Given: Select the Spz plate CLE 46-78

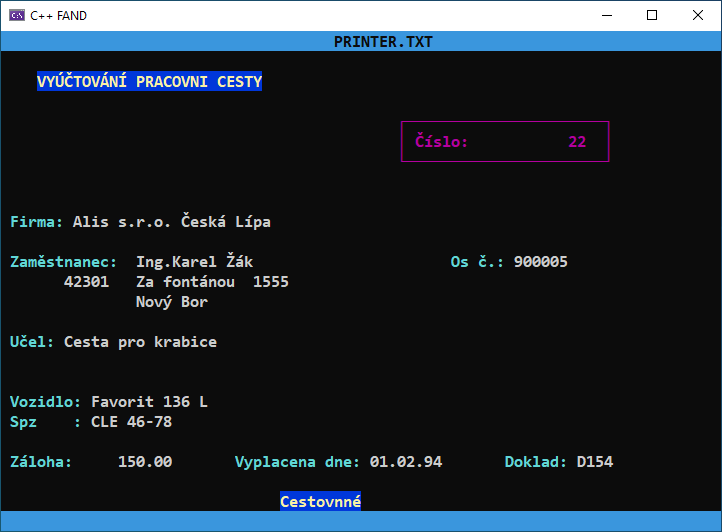Looking at the screenshot, I should click(x=131, y=422).
